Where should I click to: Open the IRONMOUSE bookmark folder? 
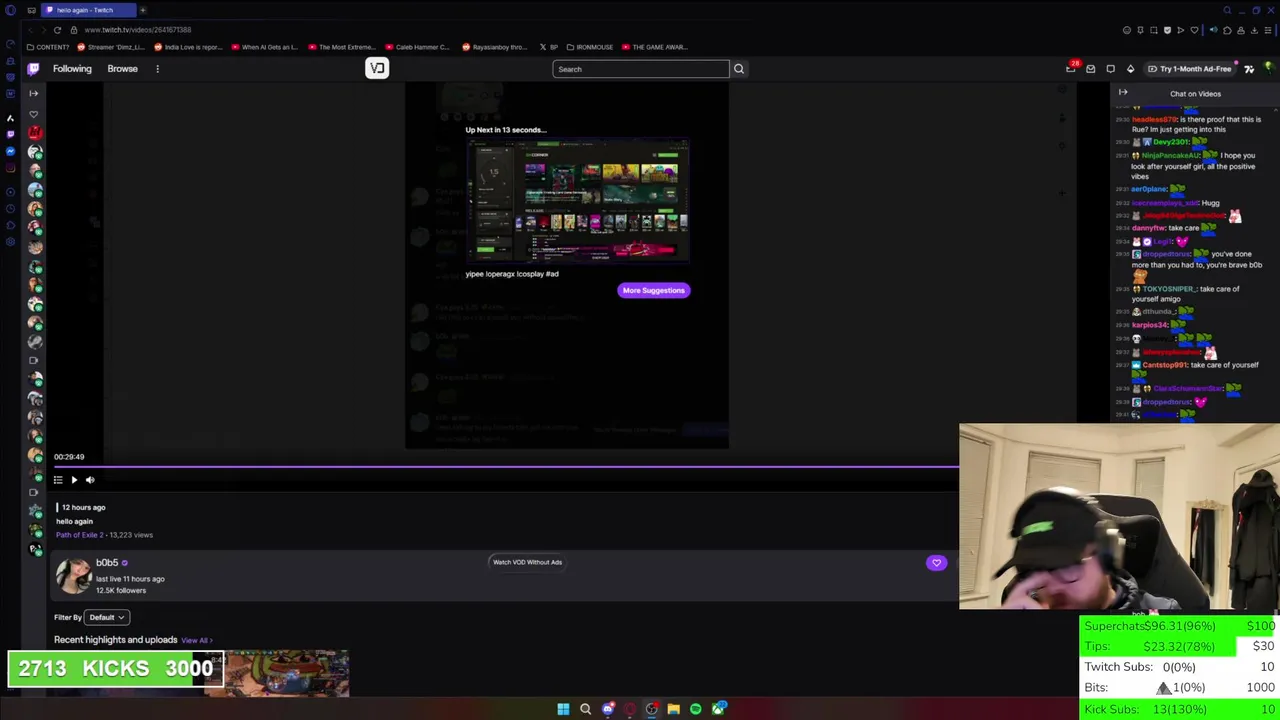pos(590,47)
